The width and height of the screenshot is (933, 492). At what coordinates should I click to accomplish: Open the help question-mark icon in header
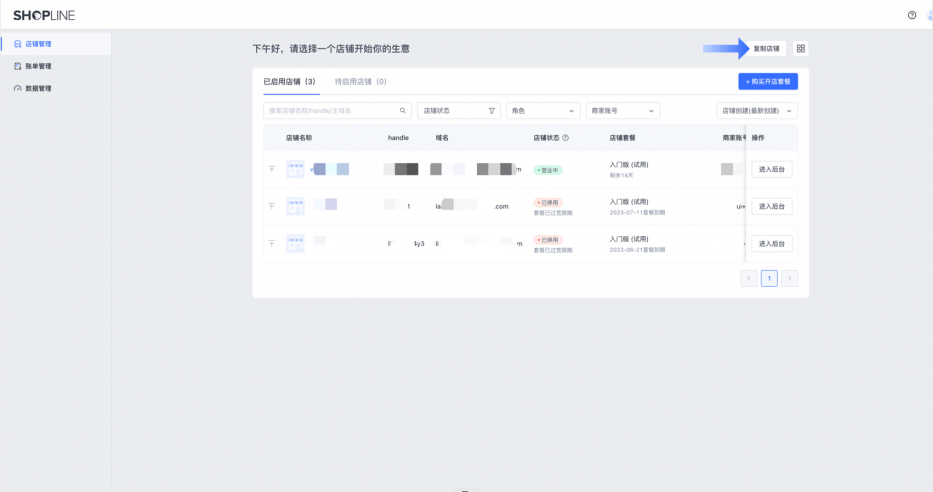click(x=912, y=15)
